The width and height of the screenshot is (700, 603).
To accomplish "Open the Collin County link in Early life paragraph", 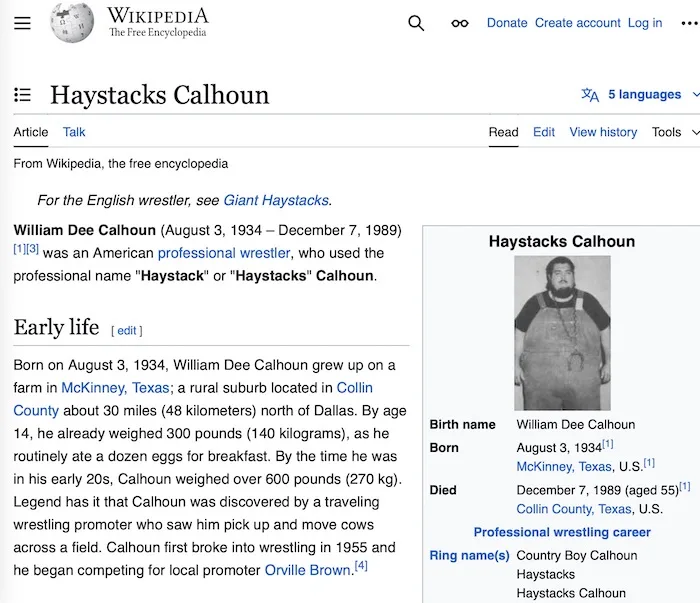I will (x=193, y=399).
